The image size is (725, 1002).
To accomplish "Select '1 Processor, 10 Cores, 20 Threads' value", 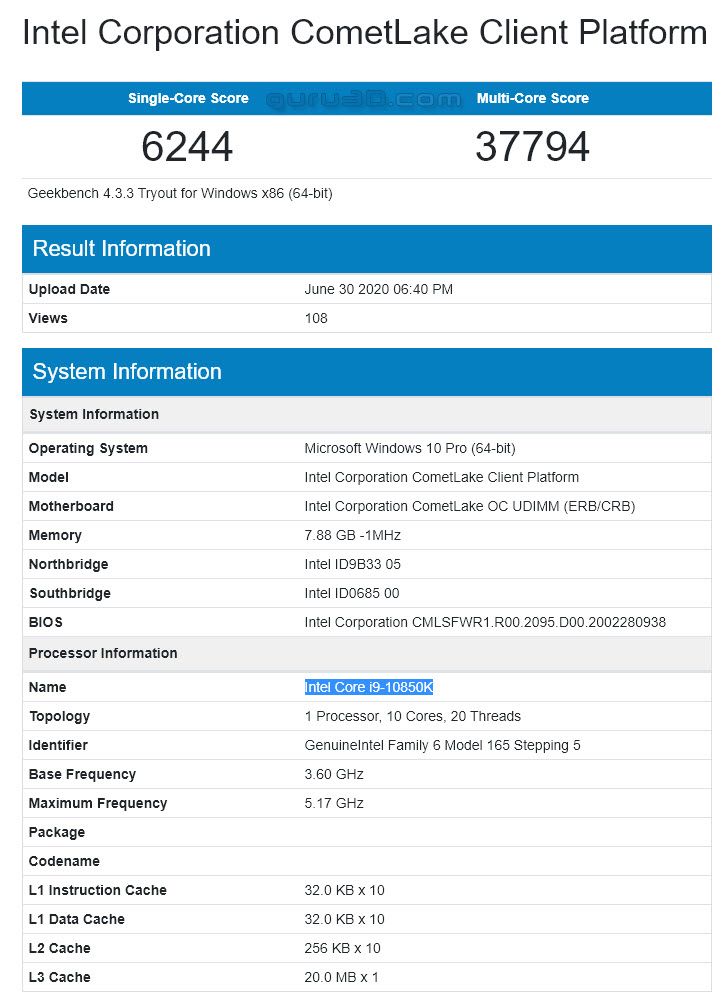I will click(x=413, y=716).
